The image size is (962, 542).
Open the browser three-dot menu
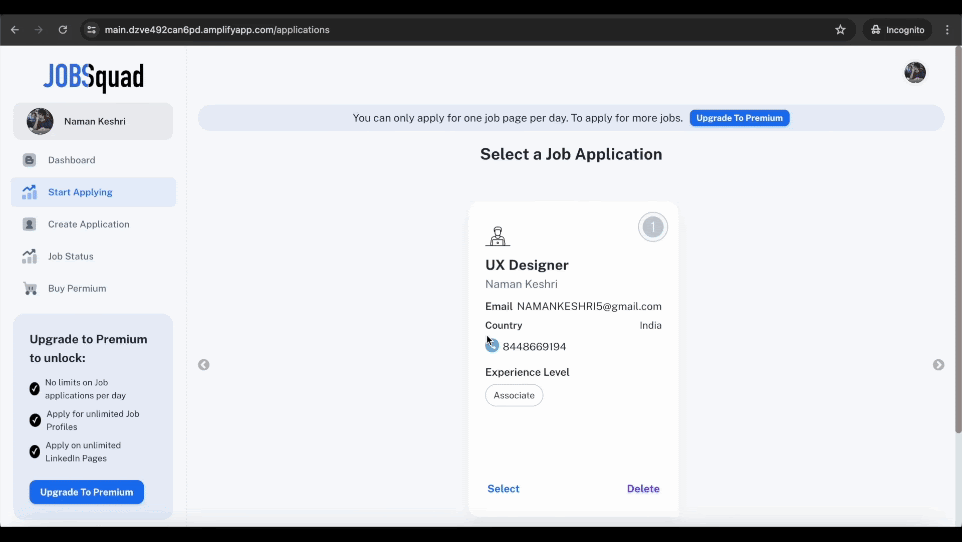[947, 29]
